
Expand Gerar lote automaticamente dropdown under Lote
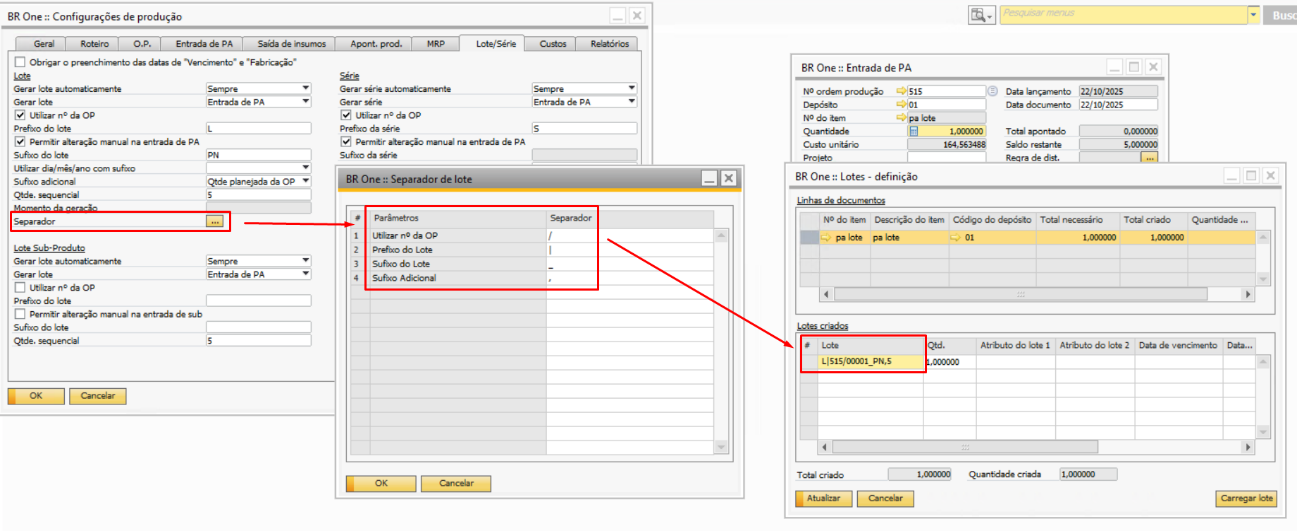click(x=304, y=89)
